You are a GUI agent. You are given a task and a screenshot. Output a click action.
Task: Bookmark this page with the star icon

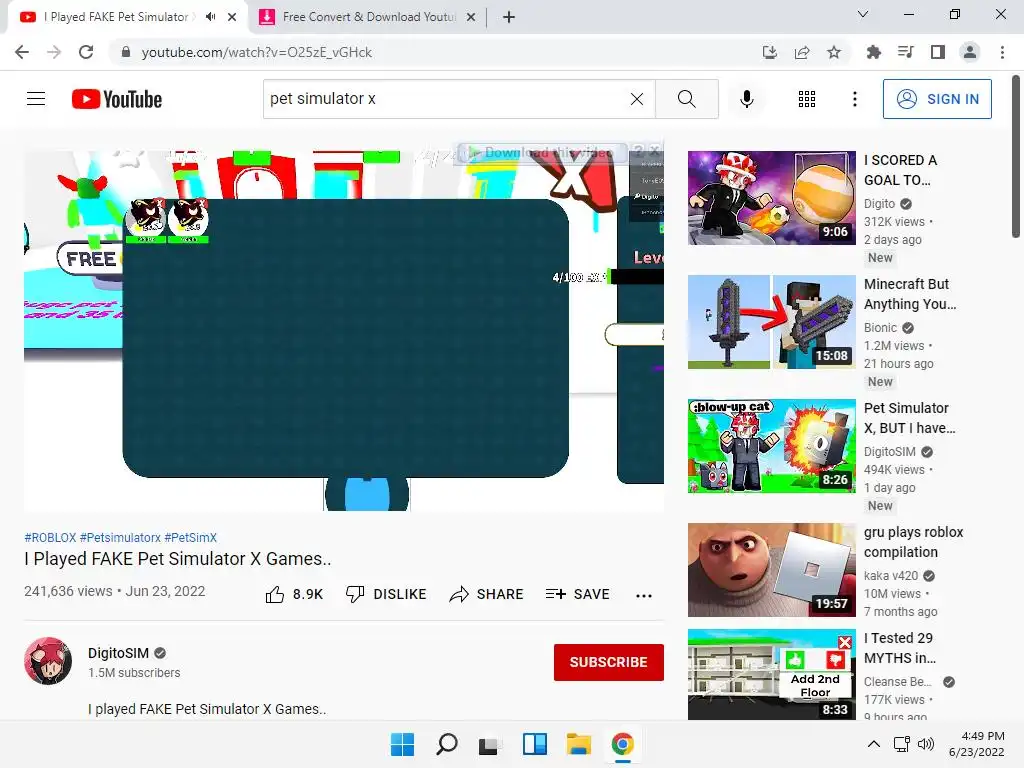coord(833,52)
